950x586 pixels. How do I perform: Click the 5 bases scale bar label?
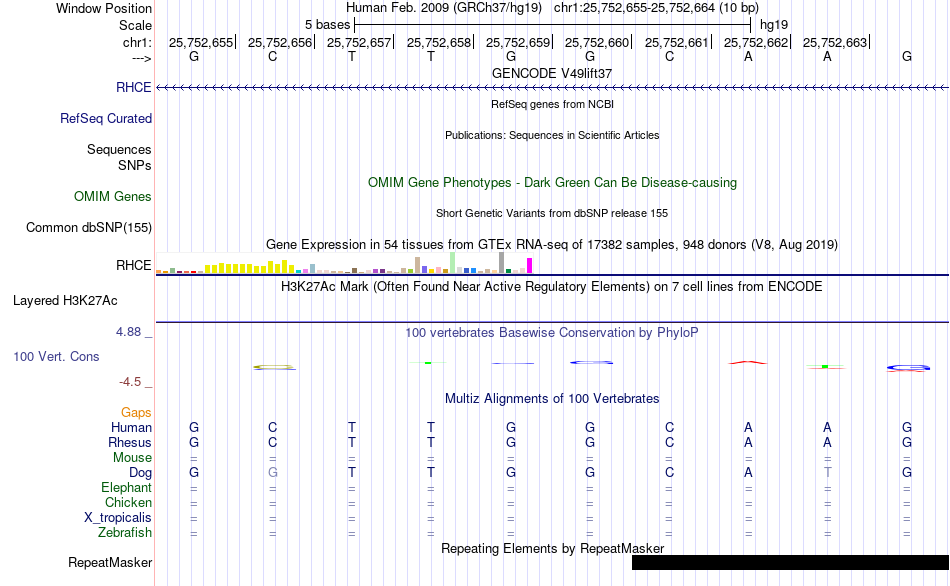point(327,25)
